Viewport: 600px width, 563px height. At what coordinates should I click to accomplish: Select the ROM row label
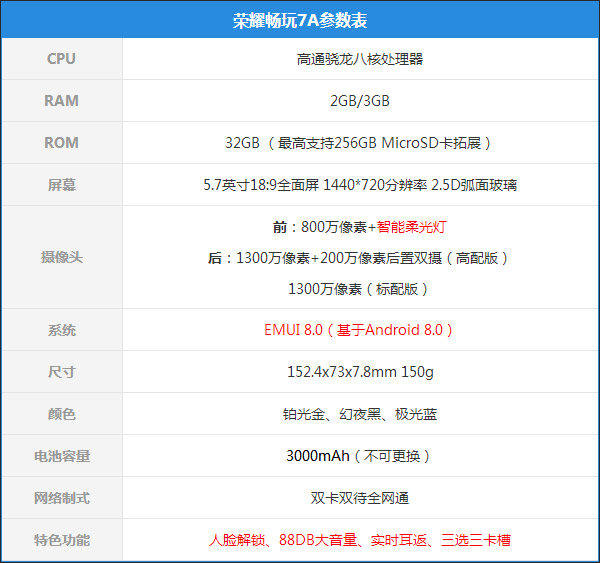coord(61,143)
